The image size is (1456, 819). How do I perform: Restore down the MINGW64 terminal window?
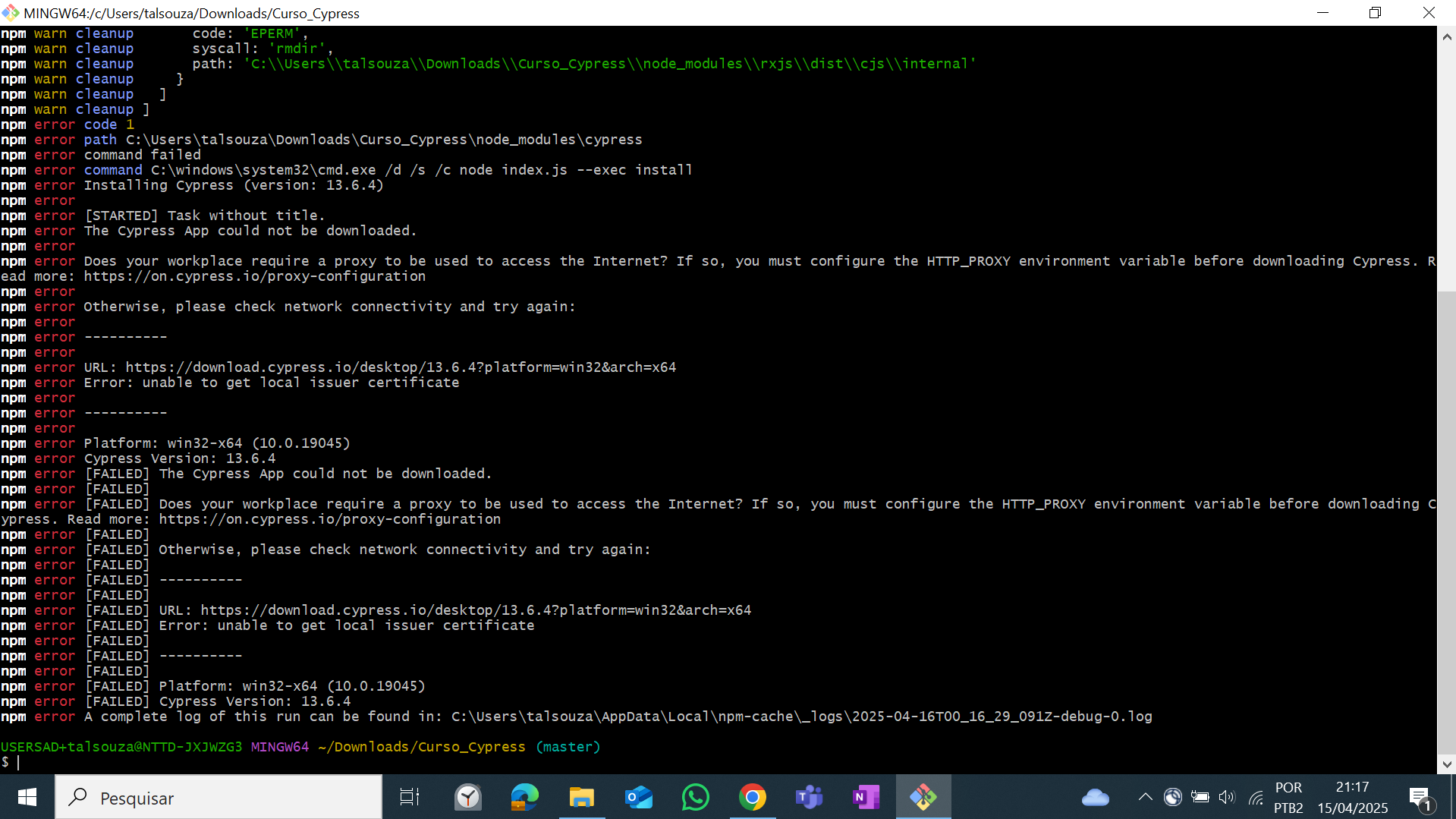pos(1376,13)
